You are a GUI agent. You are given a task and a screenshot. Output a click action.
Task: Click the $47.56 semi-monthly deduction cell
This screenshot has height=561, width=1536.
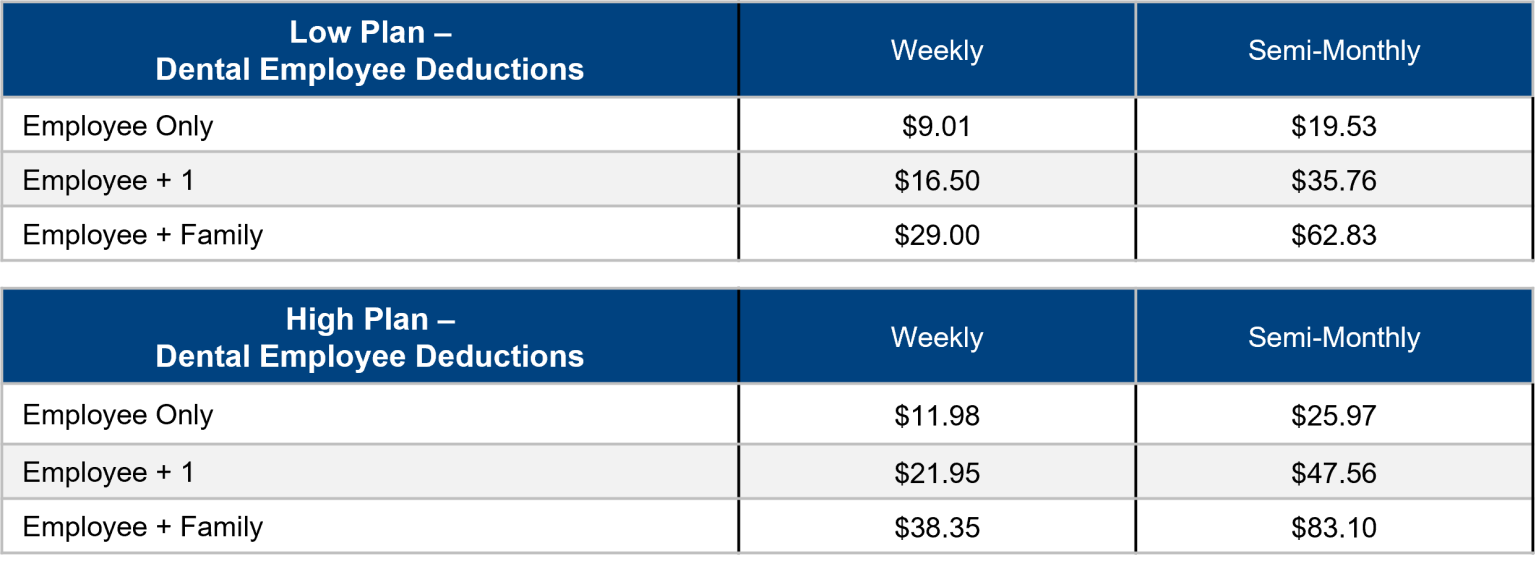pyautogui.click(x=1334, y=472)
